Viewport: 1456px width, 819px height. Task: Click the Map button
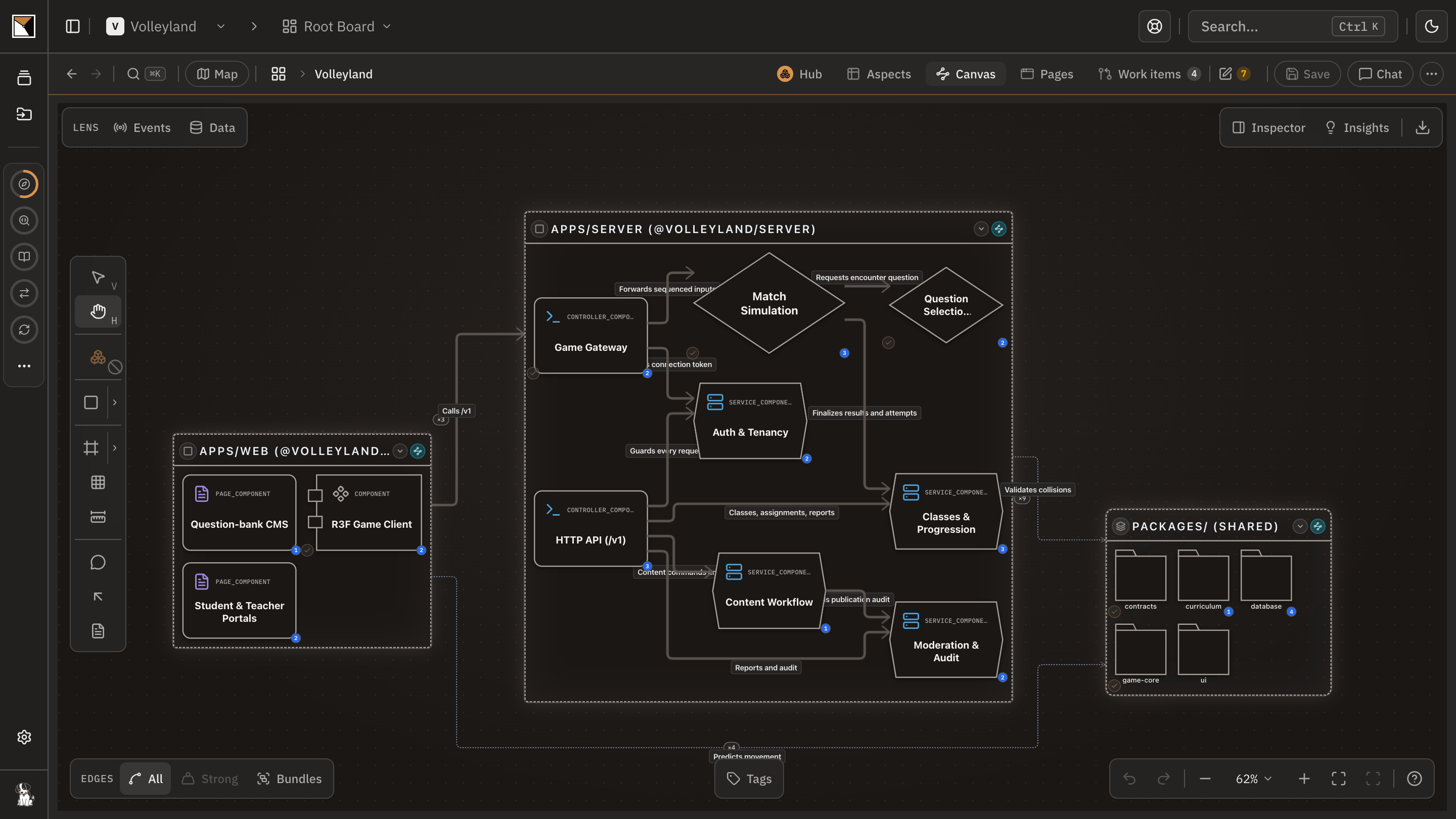[x=217, y=74]
